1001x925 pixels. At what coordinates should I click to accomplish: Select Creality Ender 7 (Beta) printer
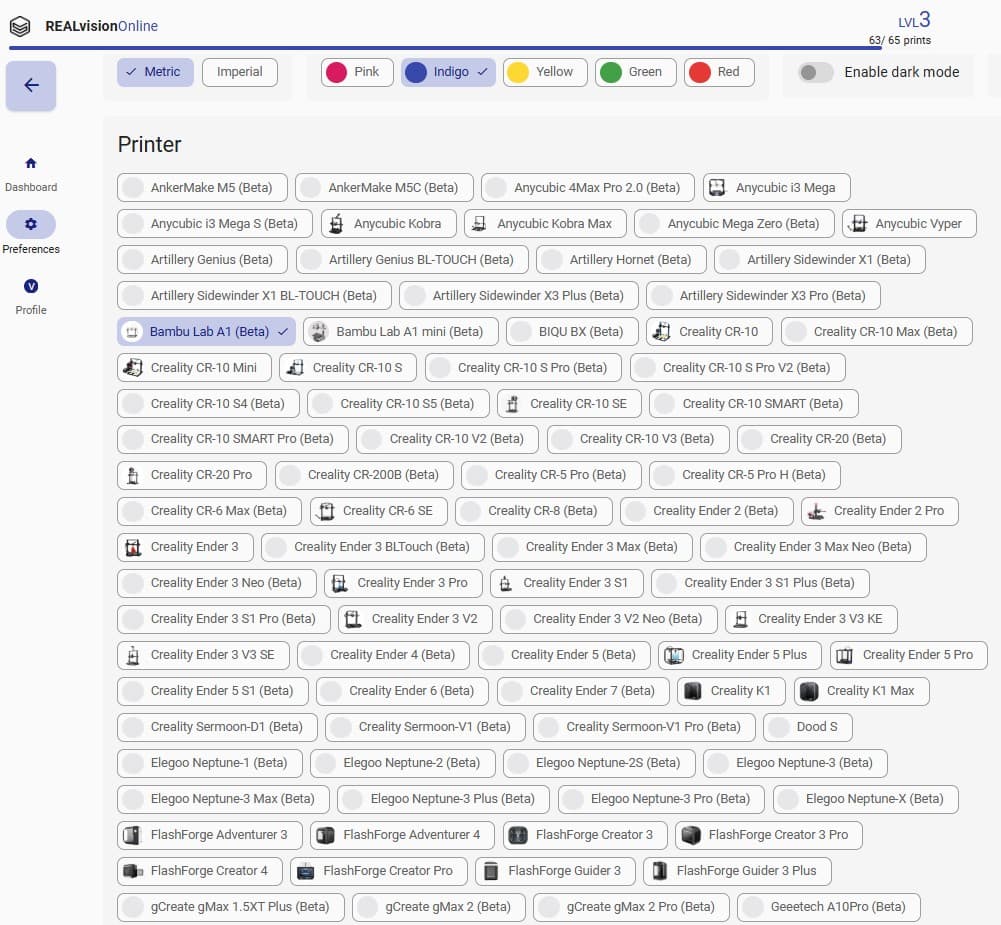pyautogui.click(x=583, y=691)
